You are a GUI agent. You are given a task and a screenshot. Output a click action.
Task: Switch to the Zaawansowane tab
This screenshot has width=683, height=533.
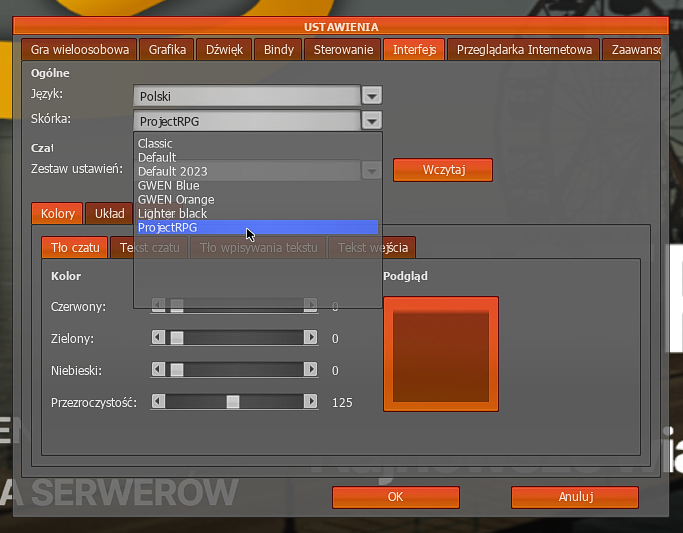point(632,50)
